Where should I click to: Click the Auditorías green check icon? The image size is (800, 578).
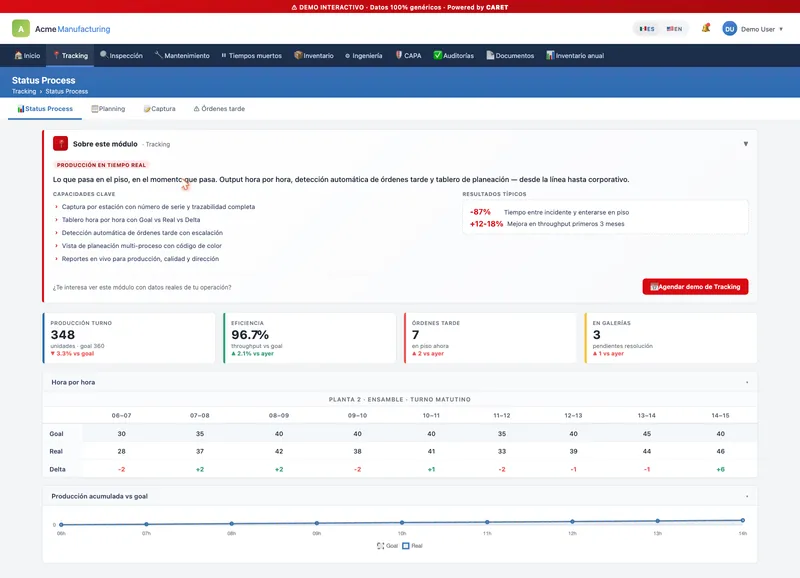click(x=437, y=55)
